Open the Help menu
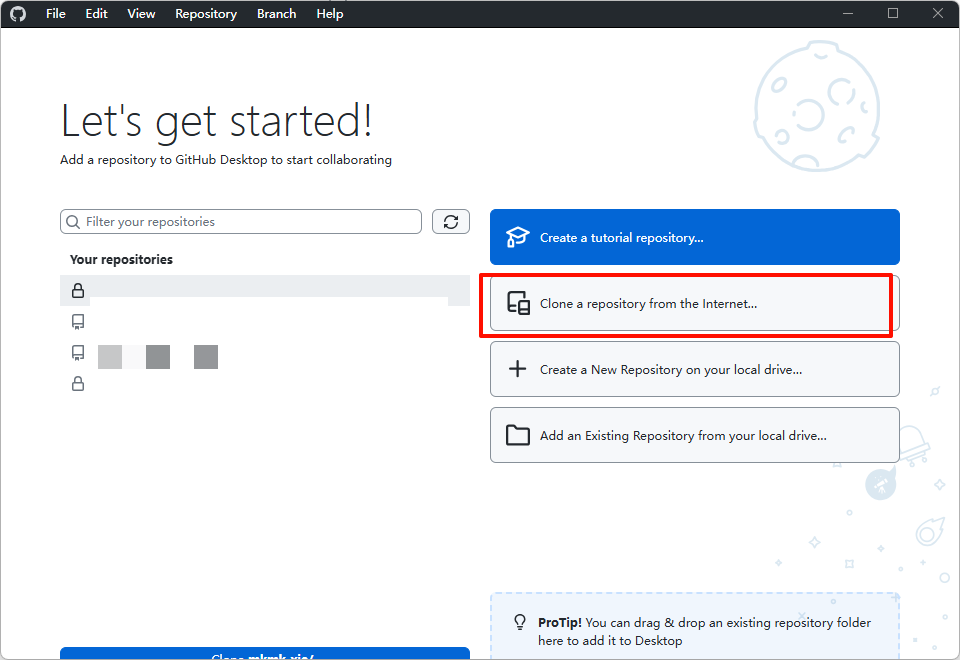Viewport: 960px width, 660px height. coord(329,13)
